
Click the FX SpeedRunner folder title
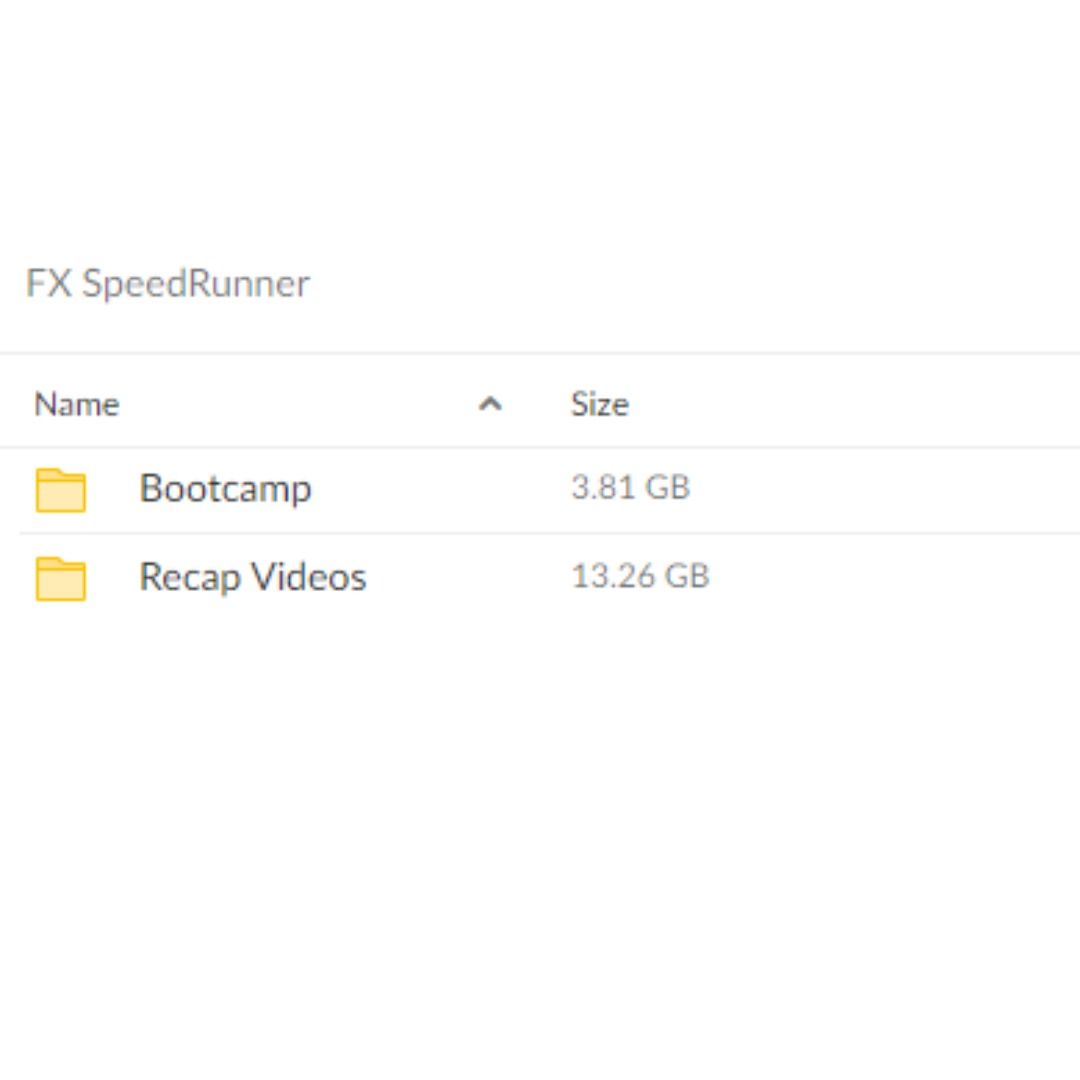(x=168, y=283)
